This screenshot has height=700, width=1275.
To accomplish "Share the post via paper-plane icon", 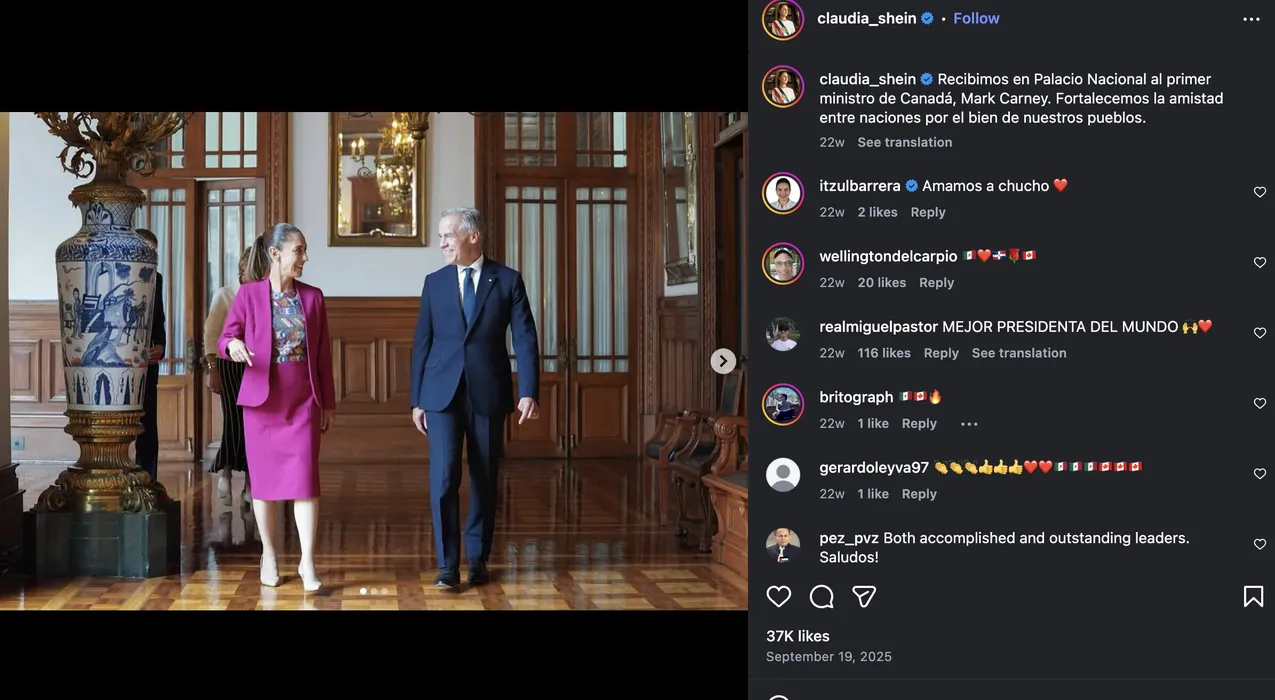I will 864,597.
